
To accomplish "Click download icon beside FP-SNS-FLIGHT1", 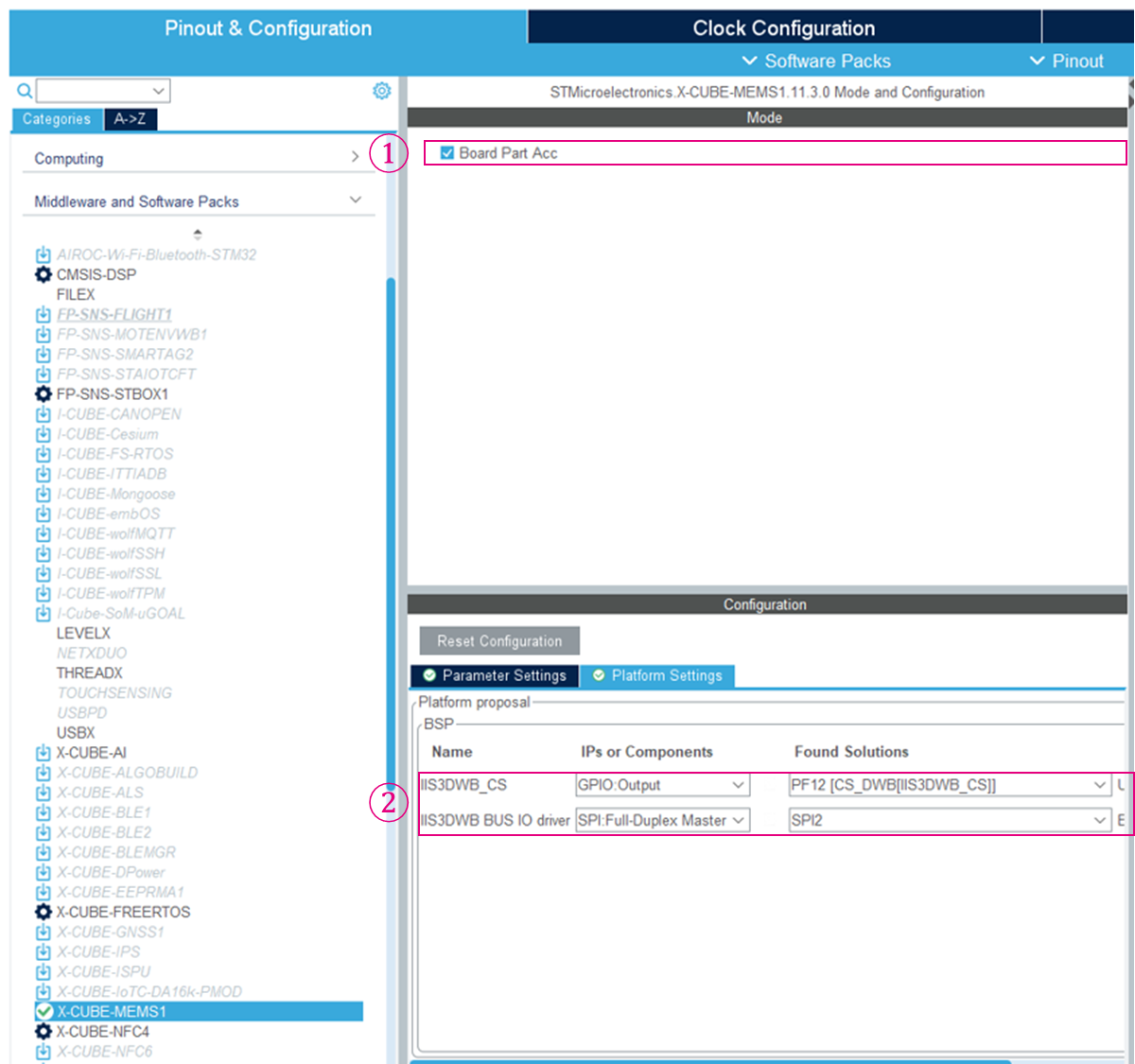I will [43, 314].
